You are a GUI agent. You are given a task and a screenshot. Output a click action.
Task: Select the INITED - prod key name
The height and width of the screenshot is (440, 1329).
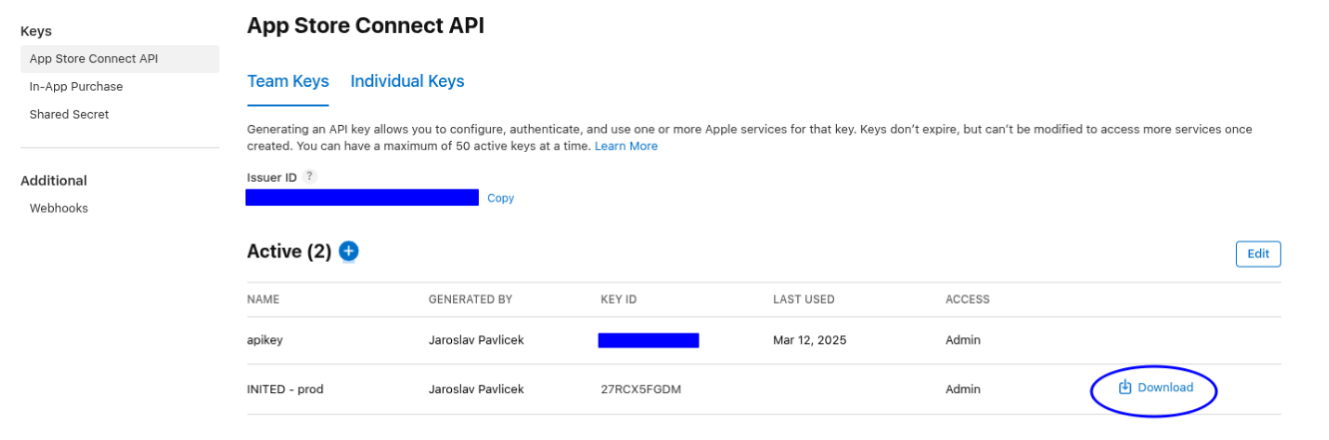click(285, 389)
